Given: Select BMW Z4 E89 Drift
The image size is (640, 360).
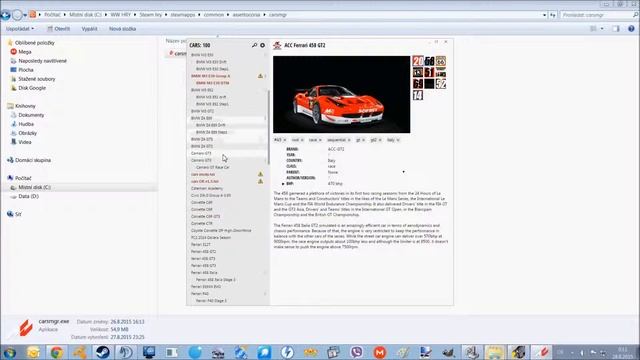Looking at the screenshot, I should pos(211,125).
